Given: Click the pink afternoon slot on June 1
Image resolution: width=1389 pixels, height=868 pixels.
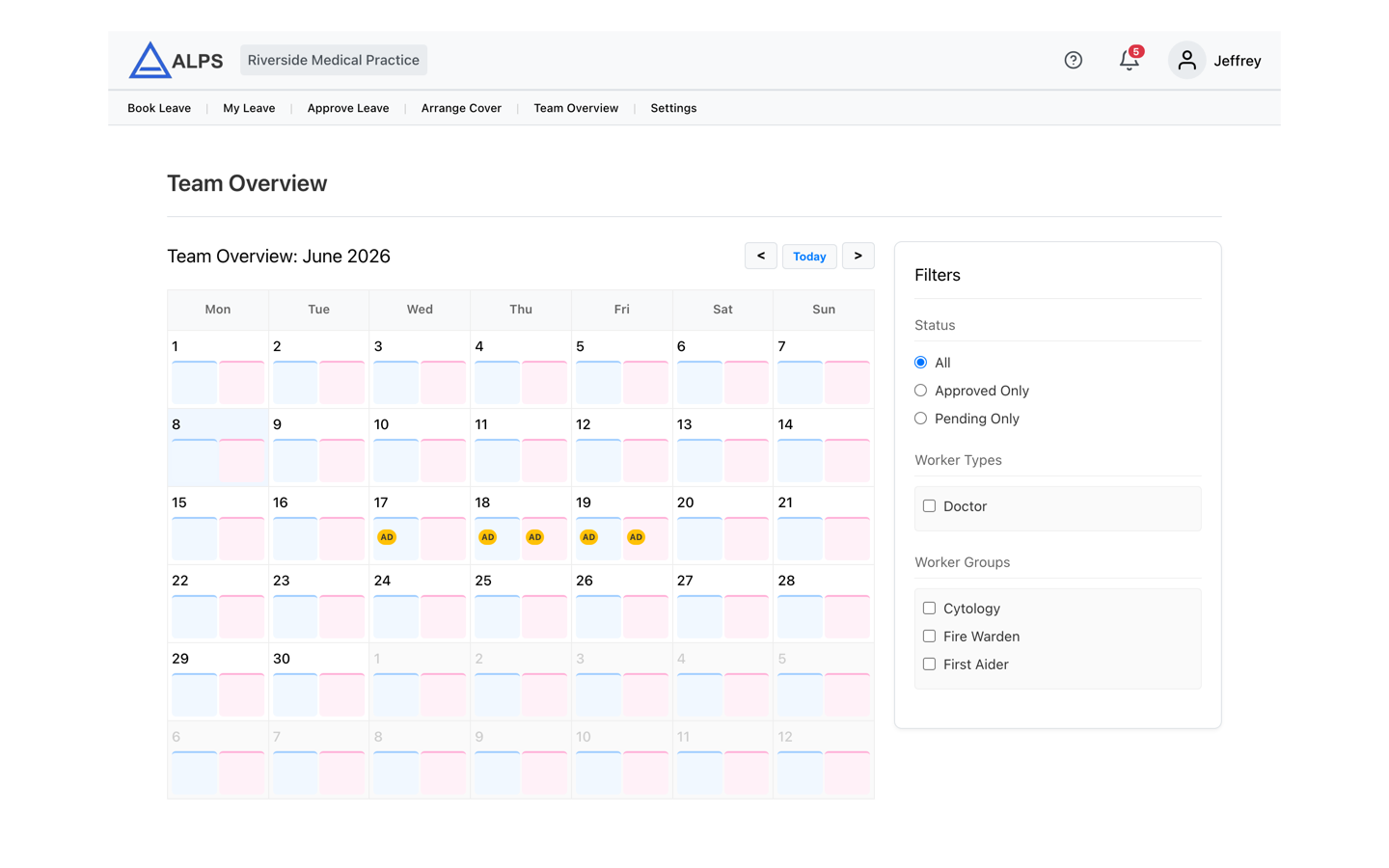Looking at the screenshot, I should (241, 382).
